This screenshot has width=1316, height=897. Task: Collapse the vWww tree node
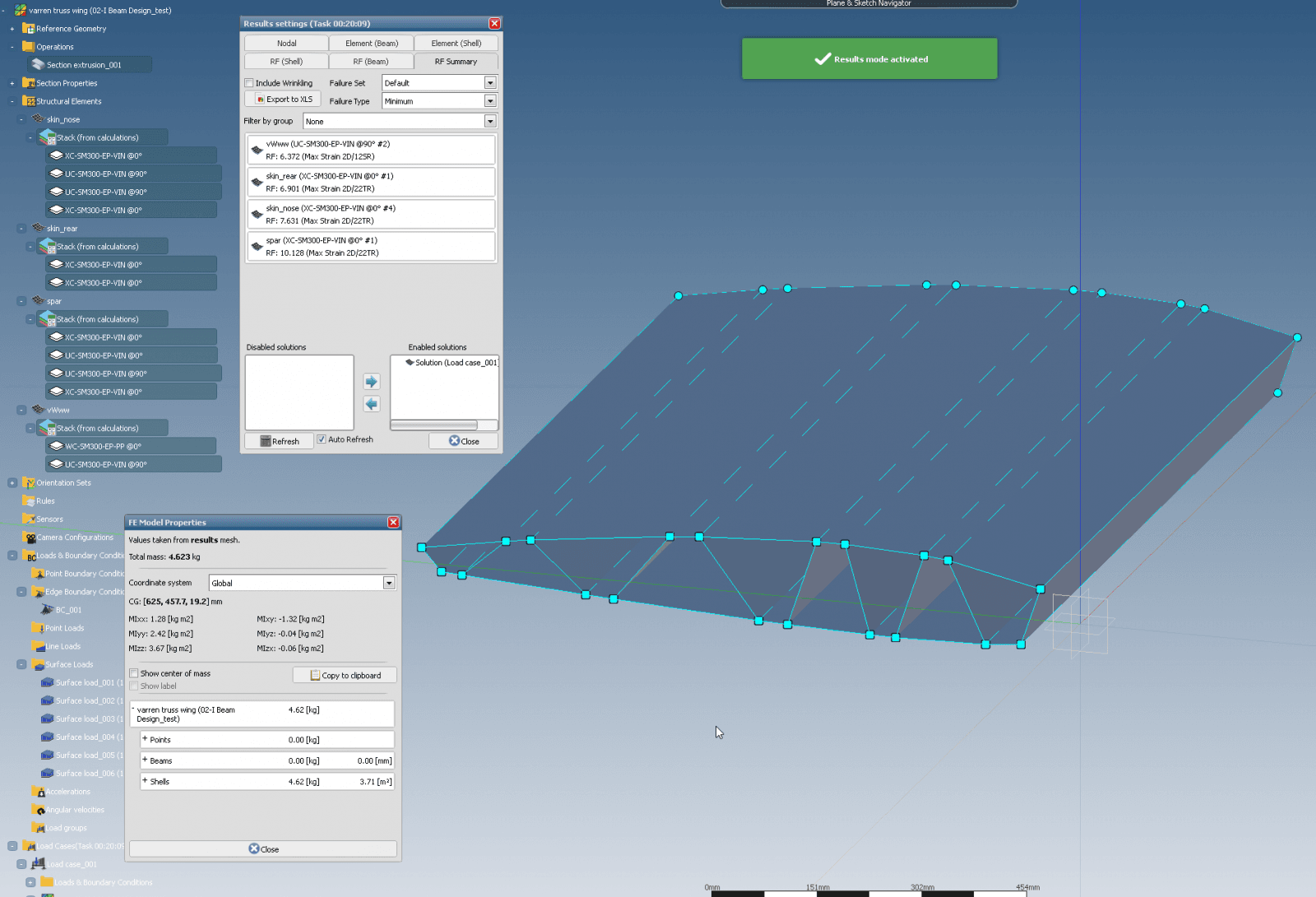click(21, 410)
